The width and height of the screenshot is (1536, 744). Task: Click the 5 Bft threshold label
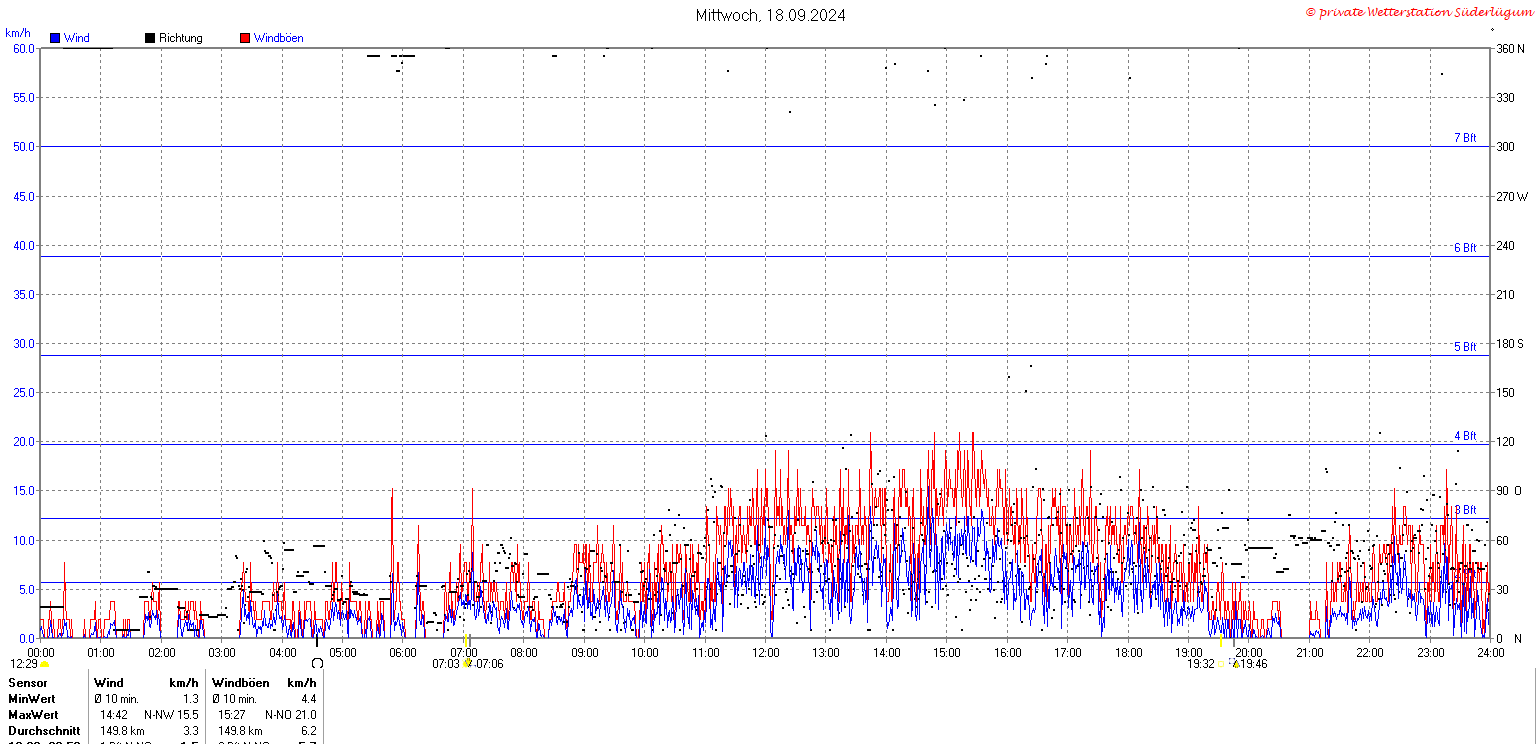coord(1465,347)
